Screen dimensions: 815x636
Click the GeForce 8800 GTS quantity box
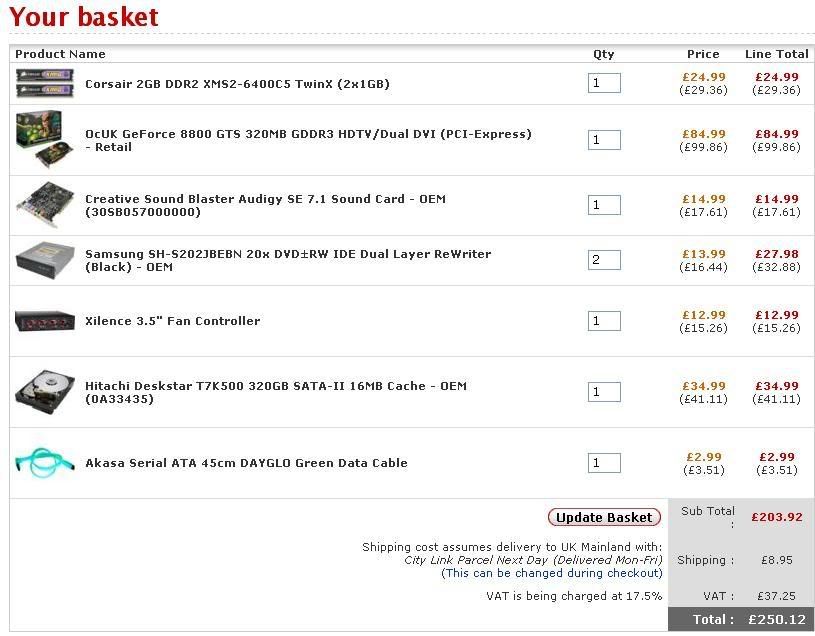click(x=604, y=140)
